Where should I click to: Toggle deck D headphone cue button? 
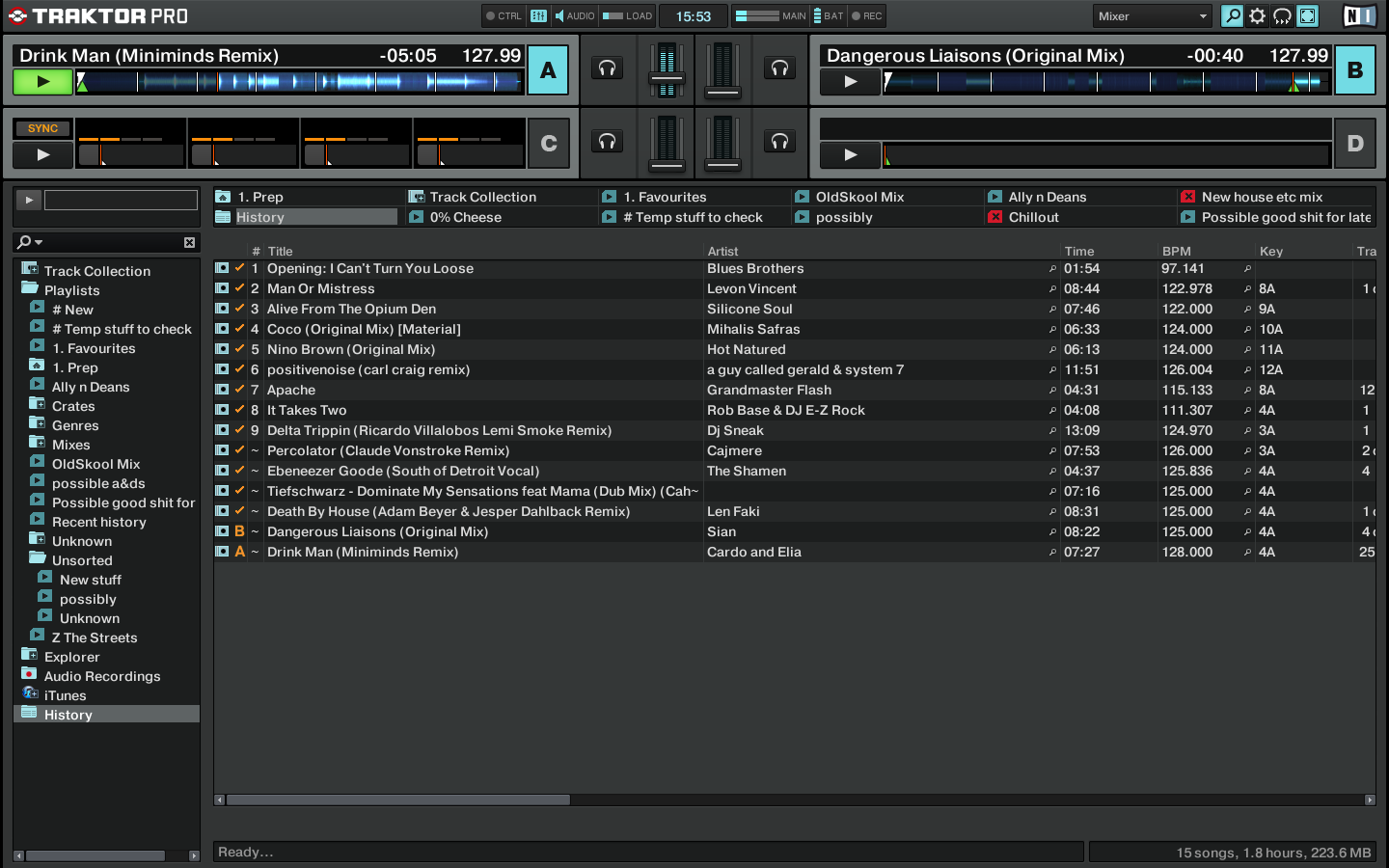tap(779, 141)
